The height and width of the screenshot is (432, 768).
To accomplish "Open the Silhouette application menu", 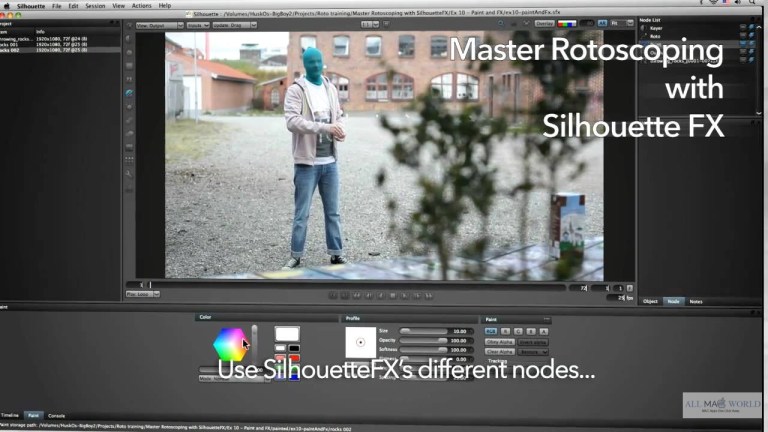I will [x=30, y=6].
